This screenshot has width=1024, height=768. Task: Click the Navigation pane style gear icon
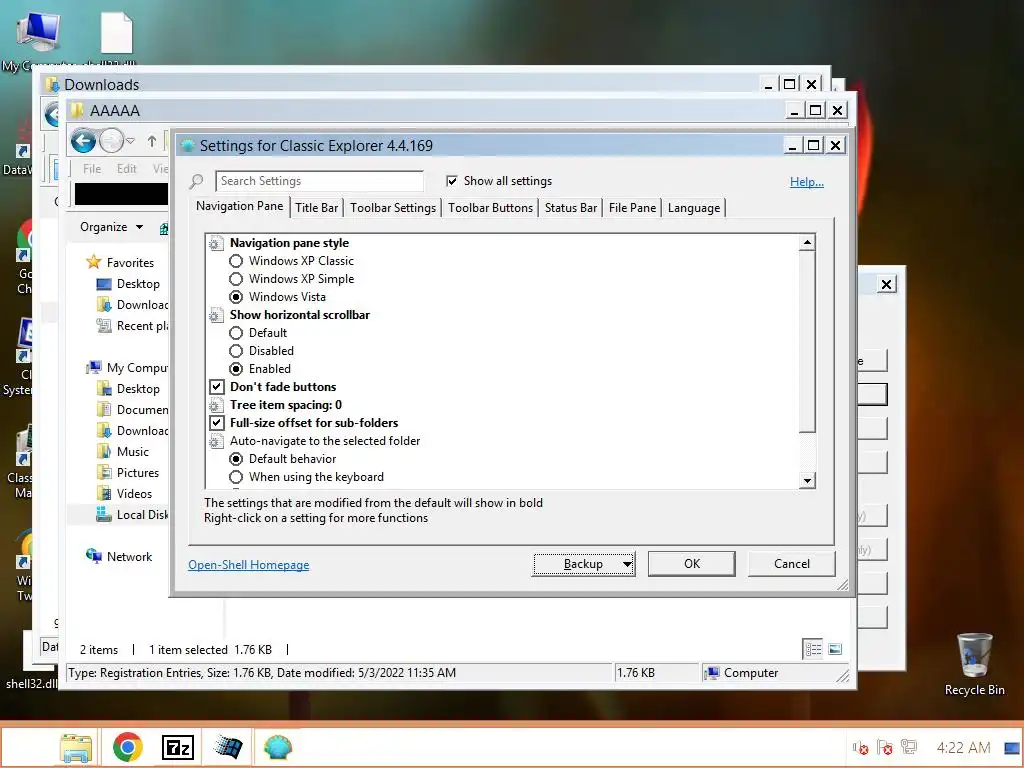coord(216,244)
